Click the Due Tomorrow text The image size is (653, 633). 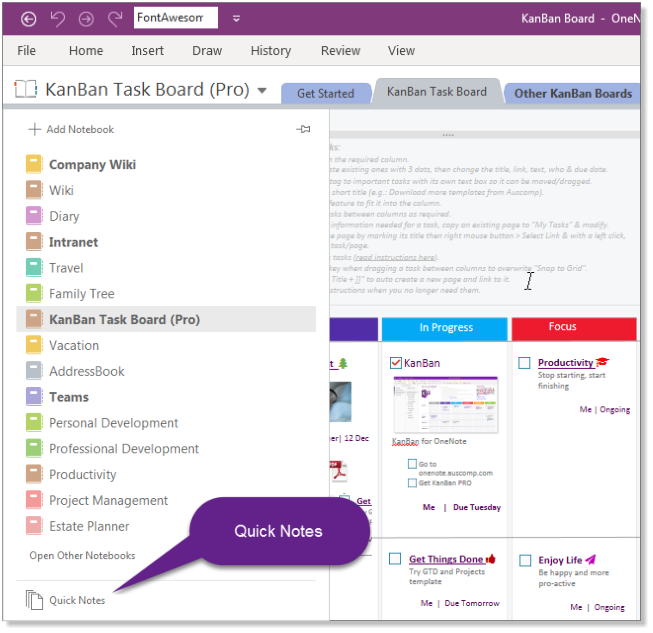point(472,603)
